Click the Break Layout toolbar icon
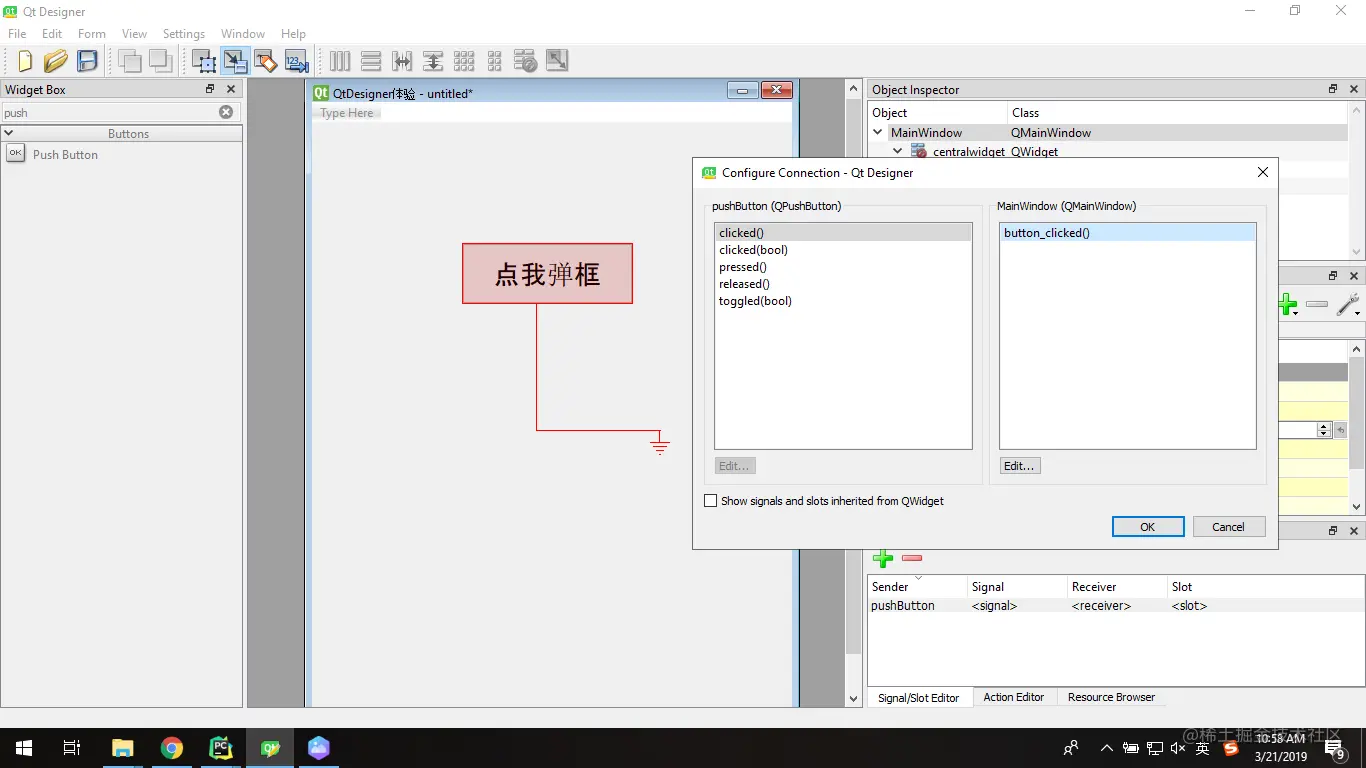The width and height of the screenshot is (1366, 768). (526, 61)
